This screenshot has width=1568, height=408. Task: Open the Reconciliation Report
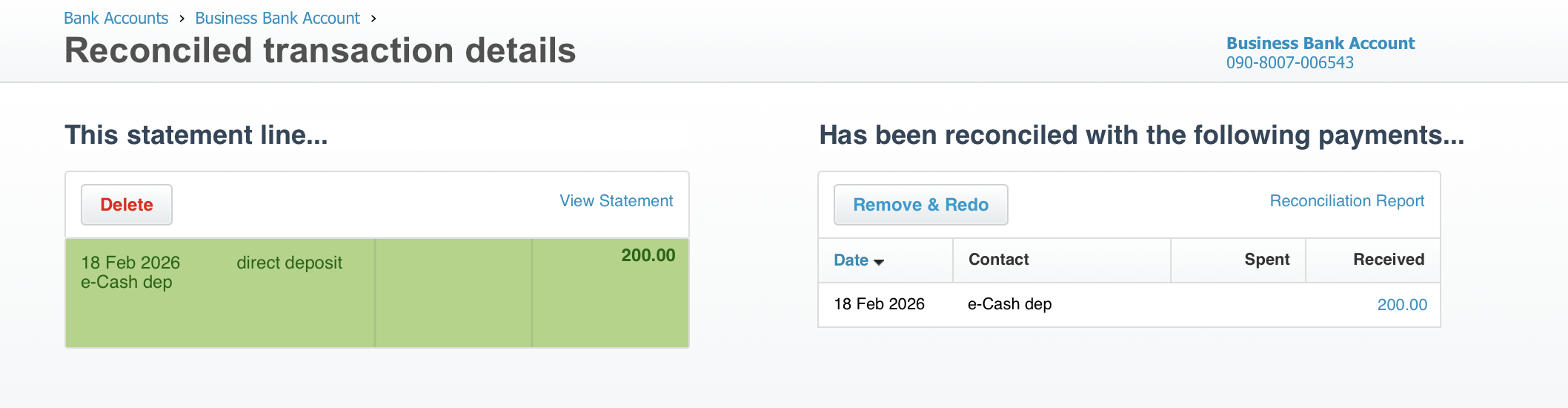coord(1346,201)
